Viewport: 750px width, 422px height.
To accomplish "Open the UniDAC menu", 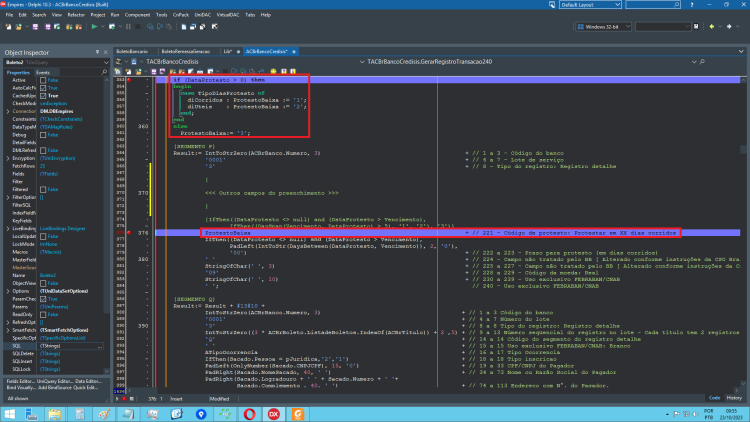I will pos(202,15).
